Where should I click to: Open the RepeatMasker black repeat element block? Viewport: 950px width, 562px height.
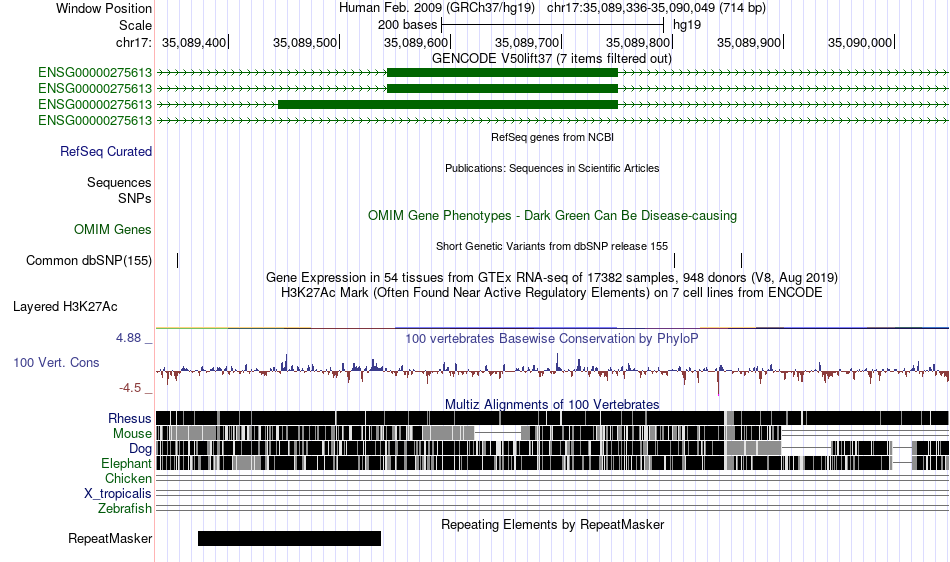point(289,538)
